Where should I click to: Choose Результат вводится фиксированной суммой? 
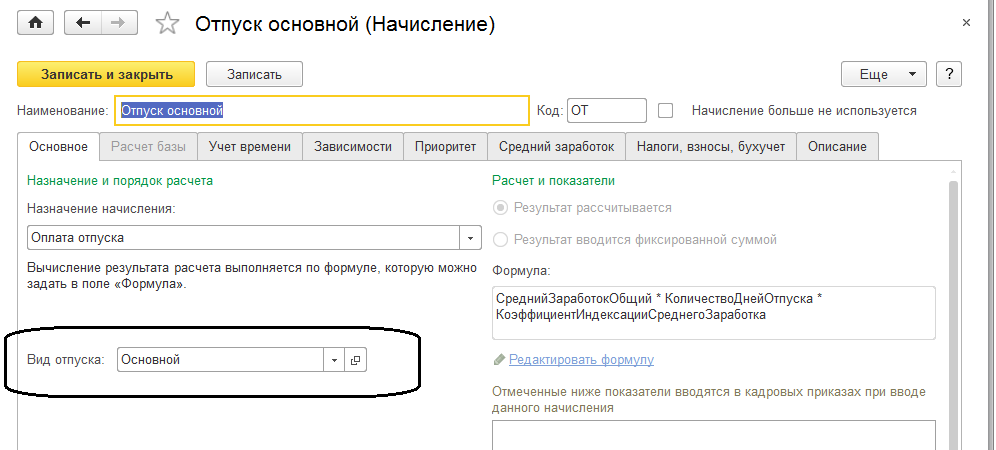point(500,239)
